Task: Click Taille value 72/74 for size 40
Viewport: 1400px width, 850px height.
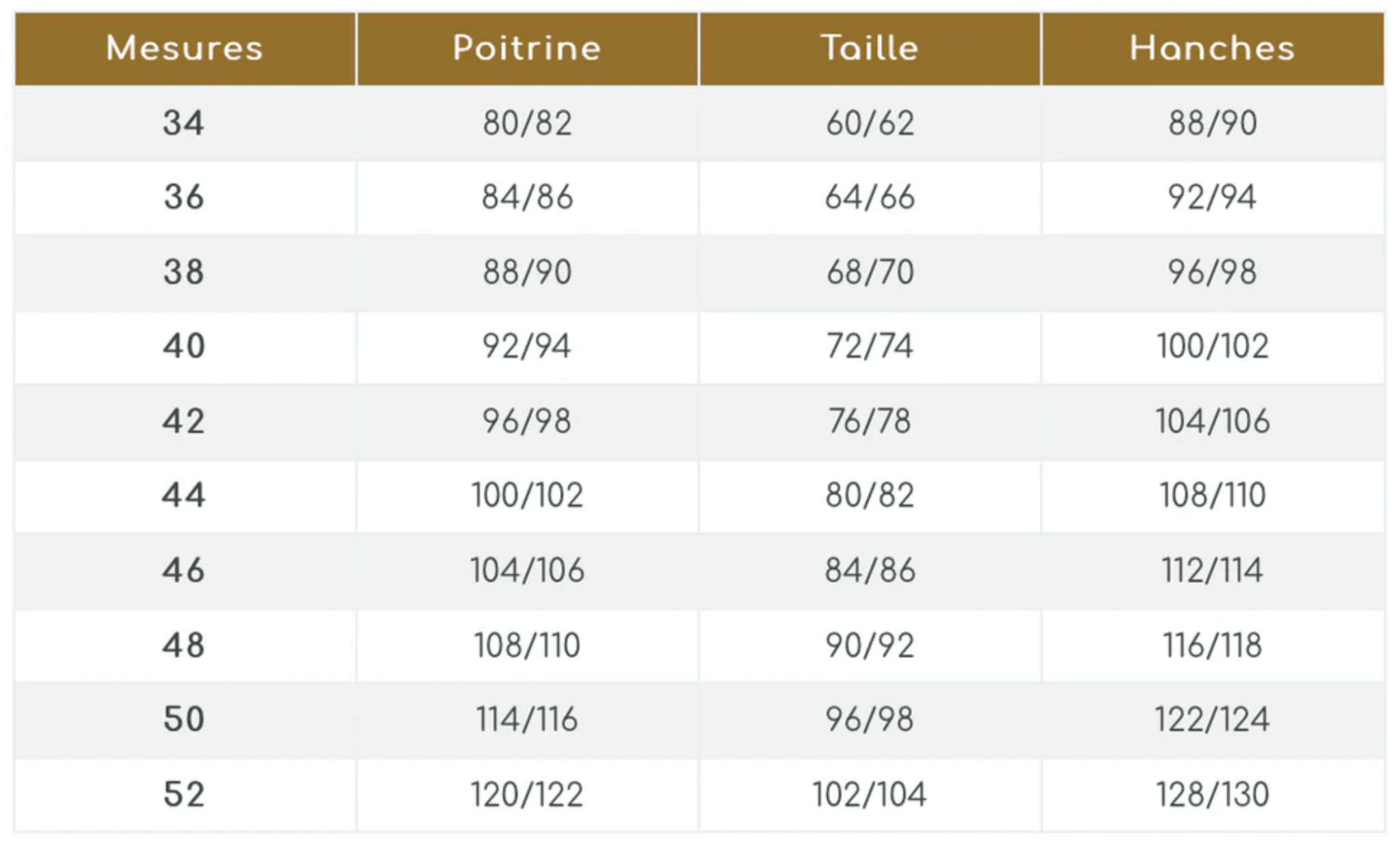Action: [870, 346]
